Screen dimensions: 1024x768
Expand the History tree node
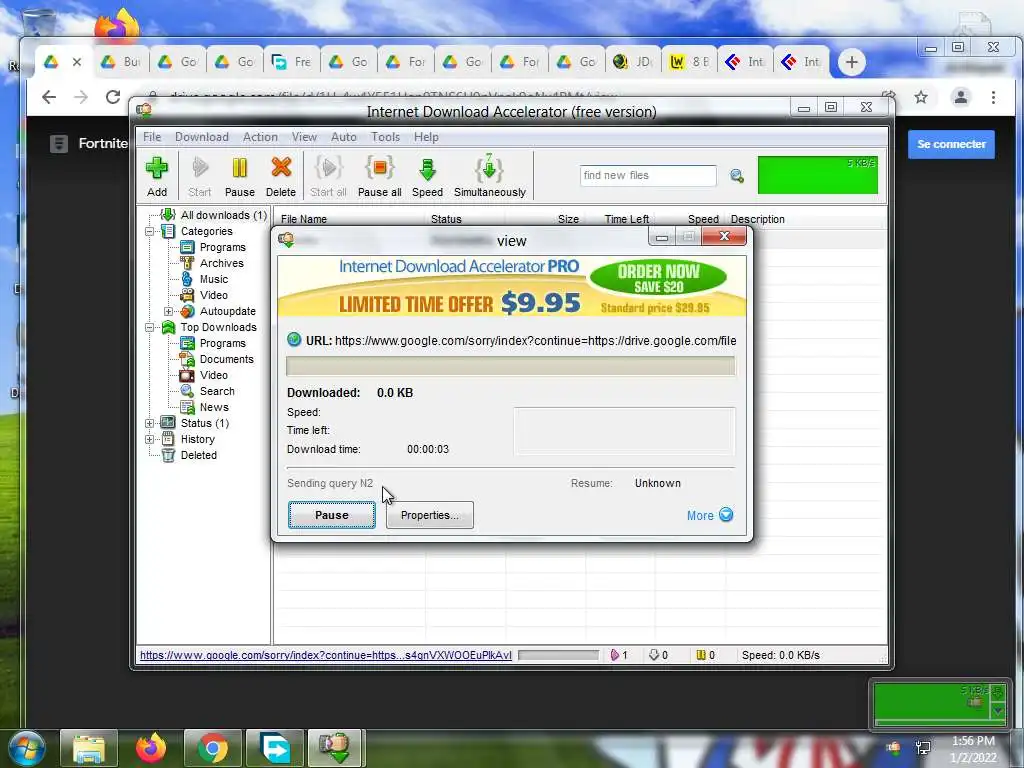[x=150, y=439]
